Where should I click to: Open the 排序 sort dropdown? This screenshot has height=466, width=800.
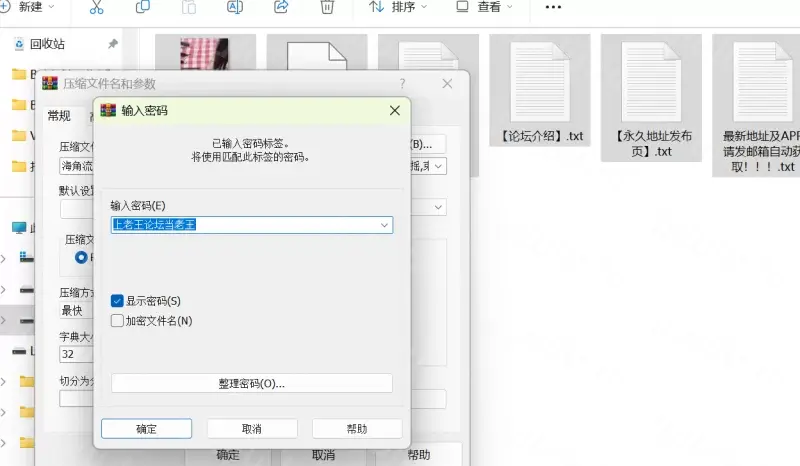pyautogui.click(x=398, y=7)
